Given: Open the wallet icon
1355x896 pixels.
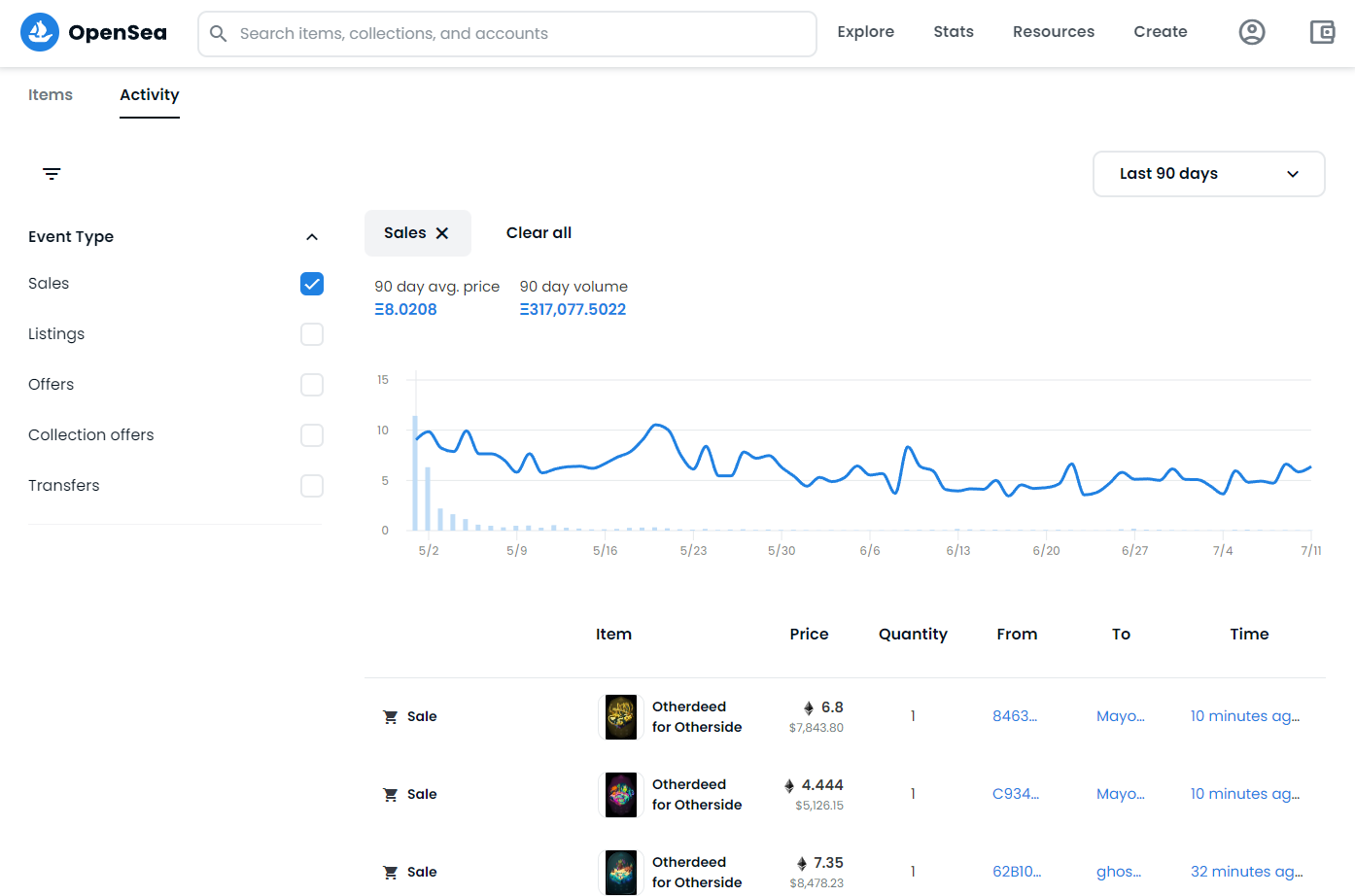Looking at the screenshot, I should [x=1322, y=32].
